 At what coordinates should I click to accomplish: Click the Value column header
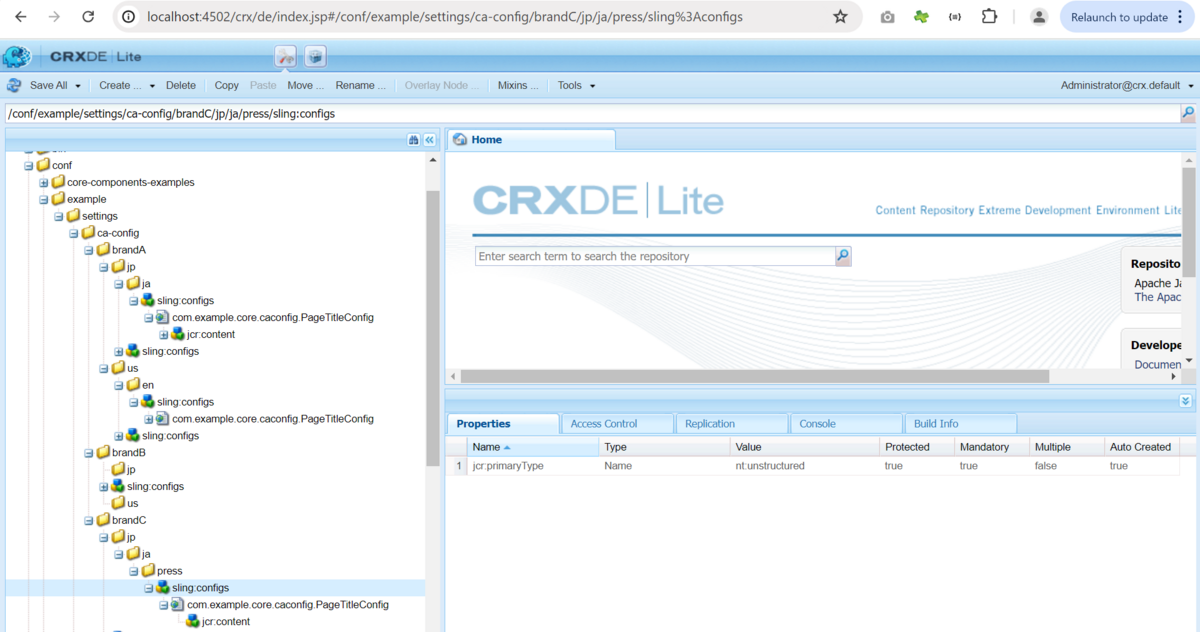pyautogui.click(x=805, y=447)
